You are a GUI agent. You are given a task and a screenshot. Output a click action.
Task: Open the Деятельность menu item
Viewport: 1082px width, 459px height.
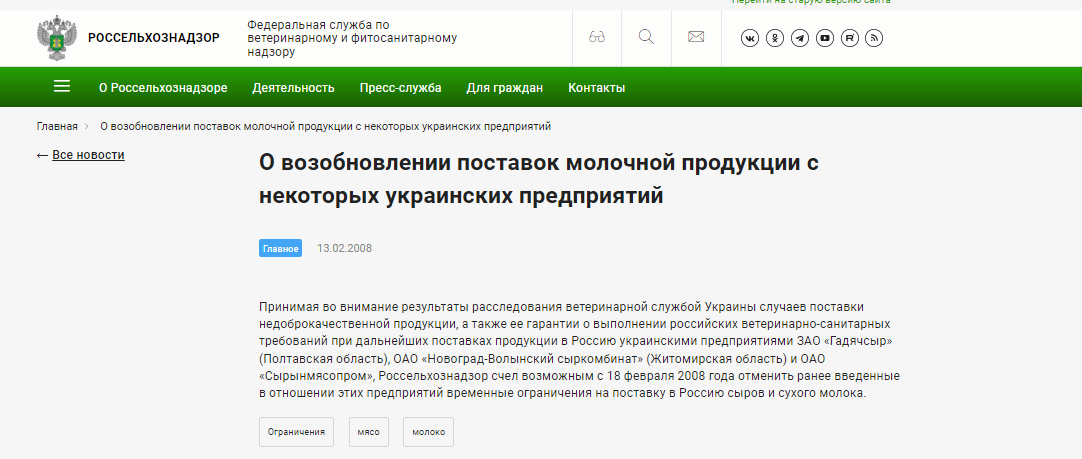click(x=293, y=88)
